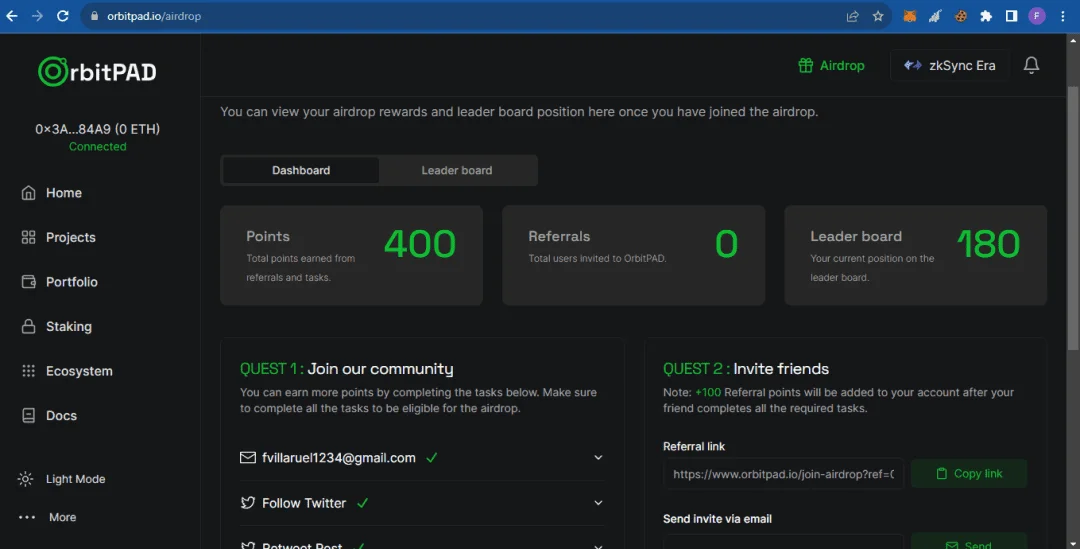Click the site lock icon
The height and width of the screenshot is (549, 1080).
[x=94, y=16]
